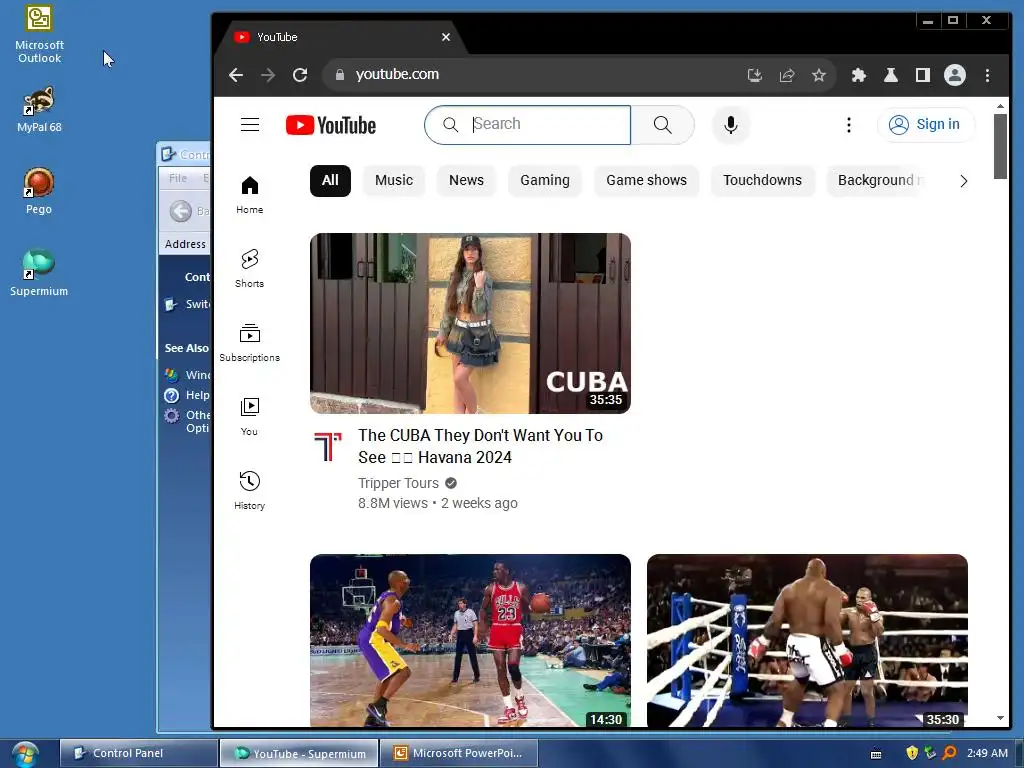This screenshot has width=1024, height=768.
Task: Click the magnifier tray icon
Action: 949,753
